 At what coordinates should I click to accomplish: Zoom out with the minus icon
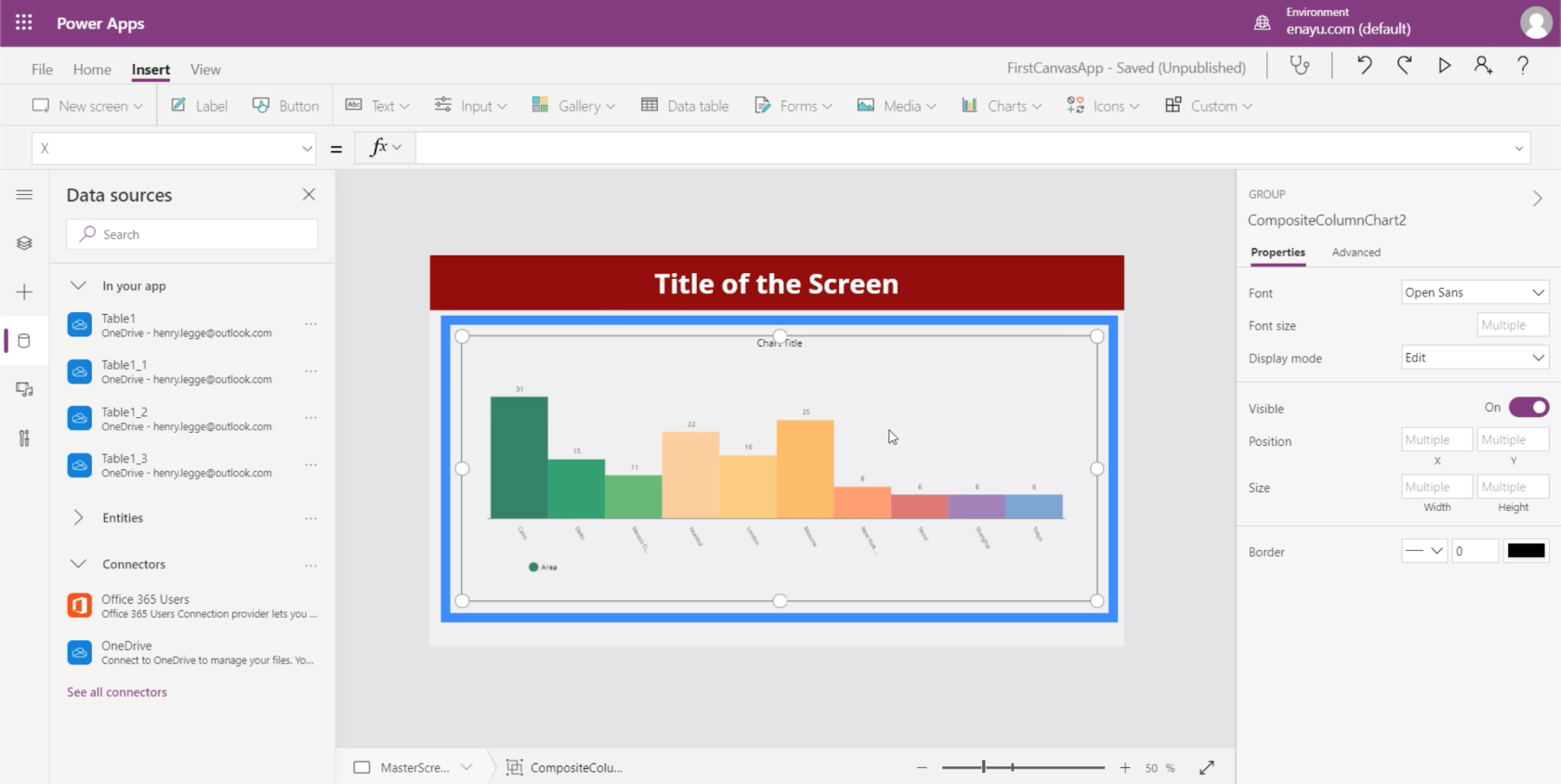[x=922, y=767]
